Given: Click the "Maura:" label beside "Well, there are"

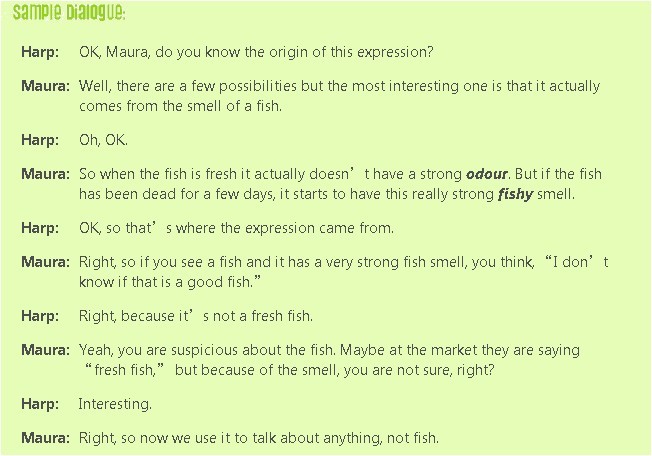Looking at the screenshot, I should tap(45, 86).
